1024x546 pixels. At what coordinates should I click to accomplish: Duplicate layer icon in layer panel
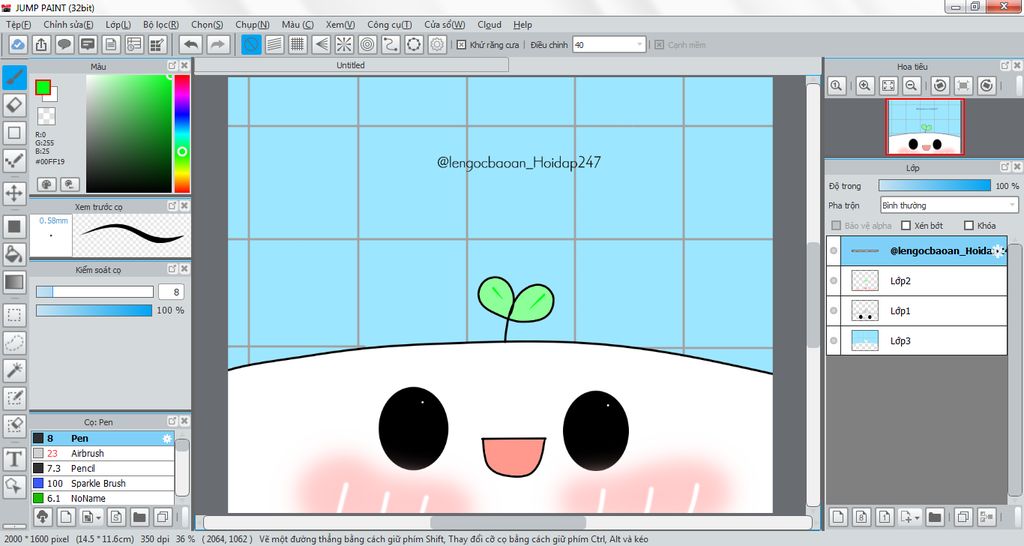pos(963,517)
